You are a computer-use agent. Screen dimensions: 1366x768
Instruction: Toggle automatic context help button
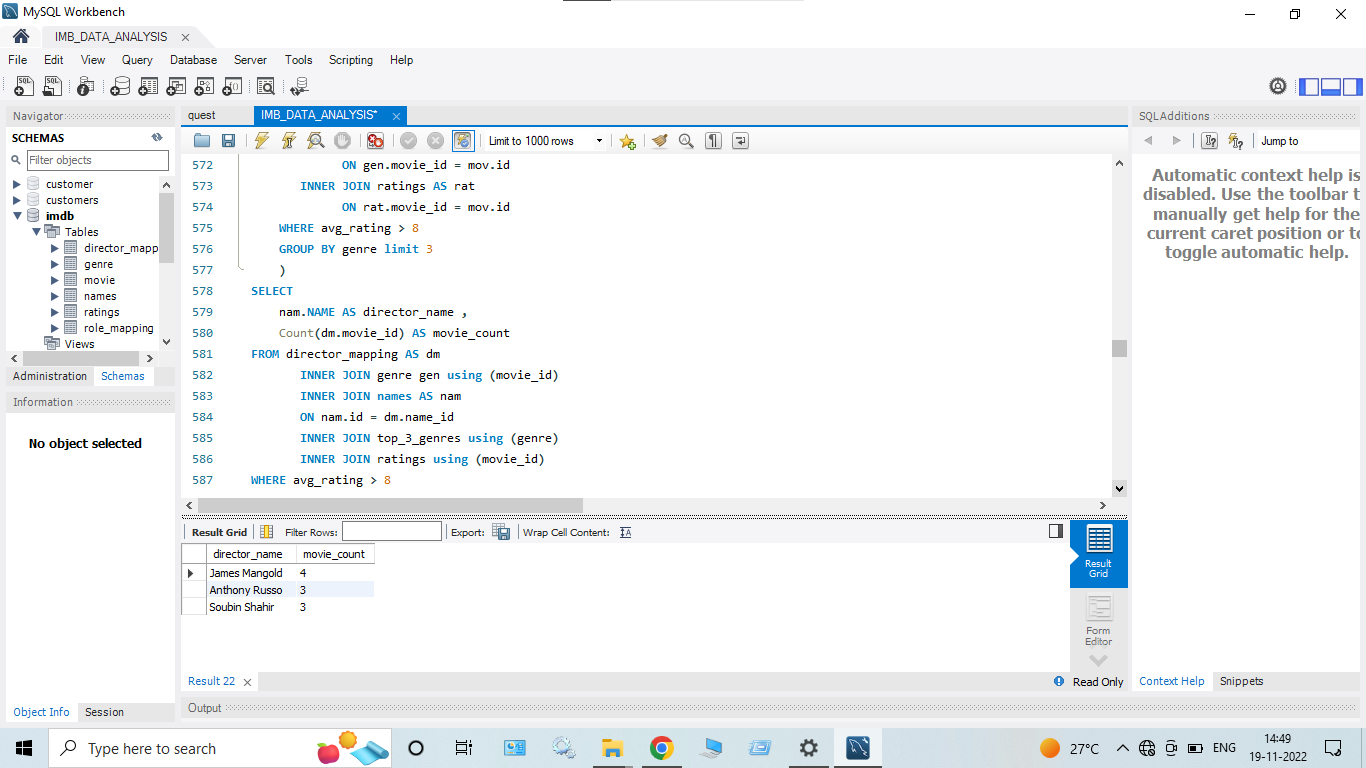tap(1236, 141)
